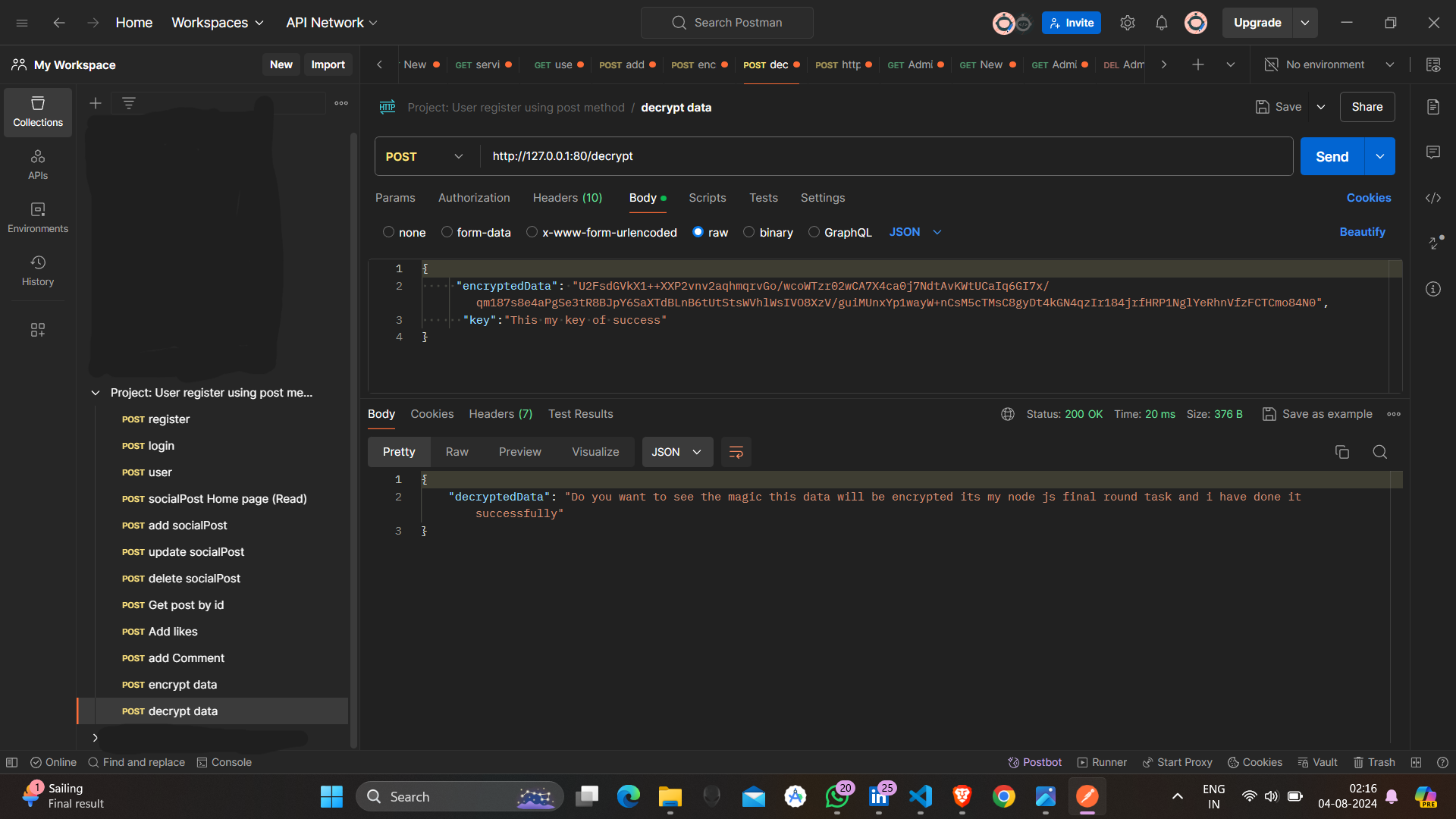1456x819 pixels.
Task: Open the History sidebar panel
Action: (38, 270)
